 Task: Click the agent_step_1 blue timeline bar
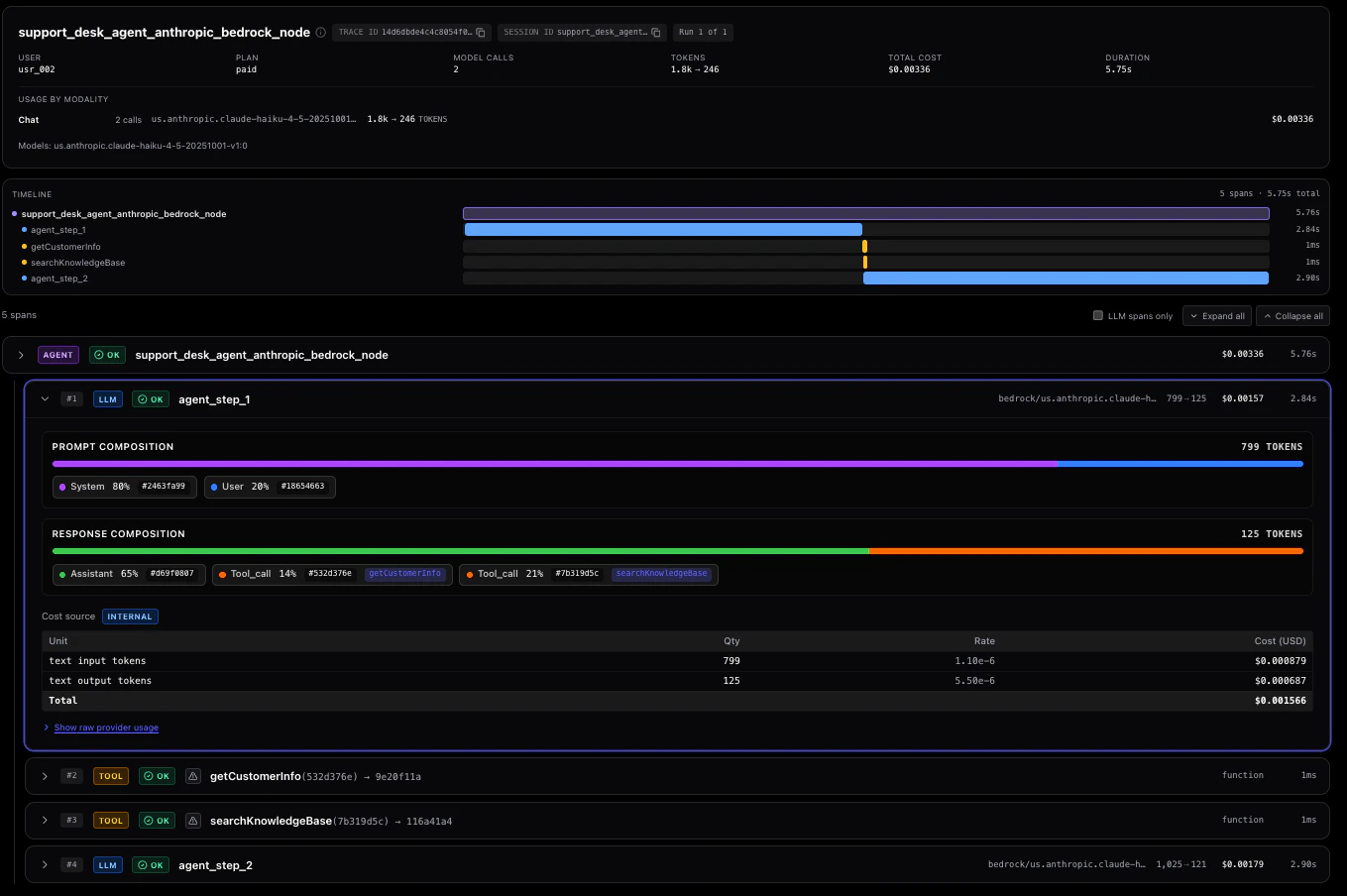pyautogui.click(x=663, y=229)
